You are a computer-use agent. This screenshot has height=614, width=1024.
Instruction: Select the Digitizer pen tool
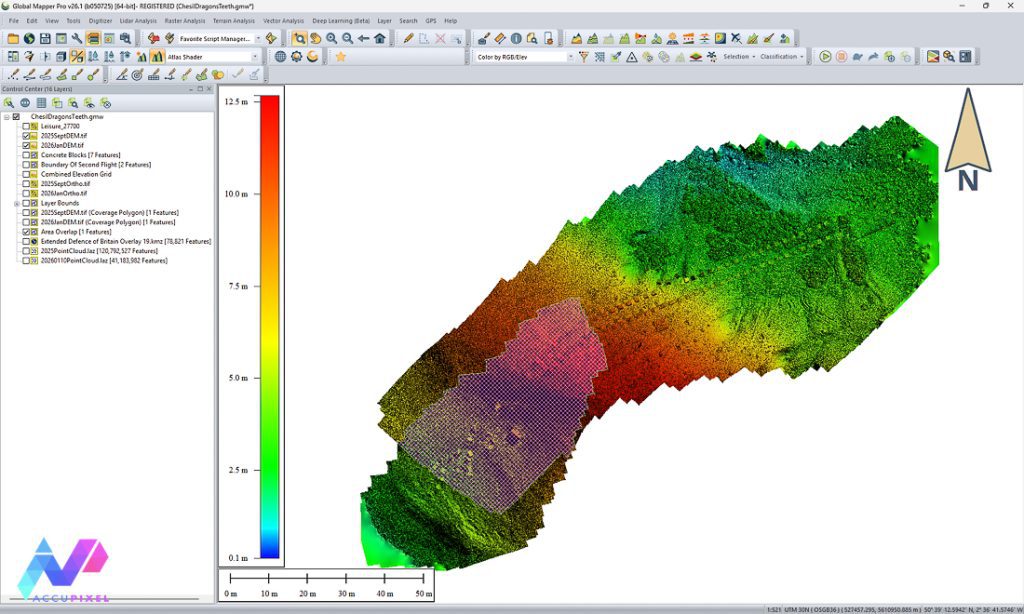408,39
